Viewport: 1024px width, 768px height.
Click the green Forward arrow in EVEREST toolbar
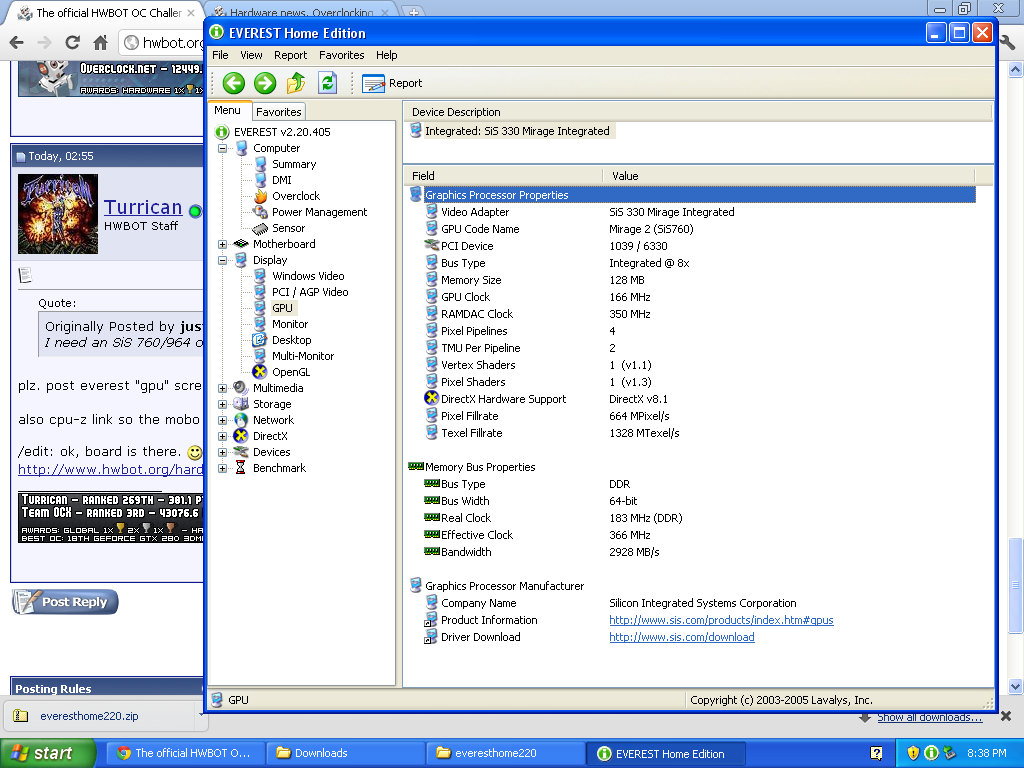click(x=265, y=83)
